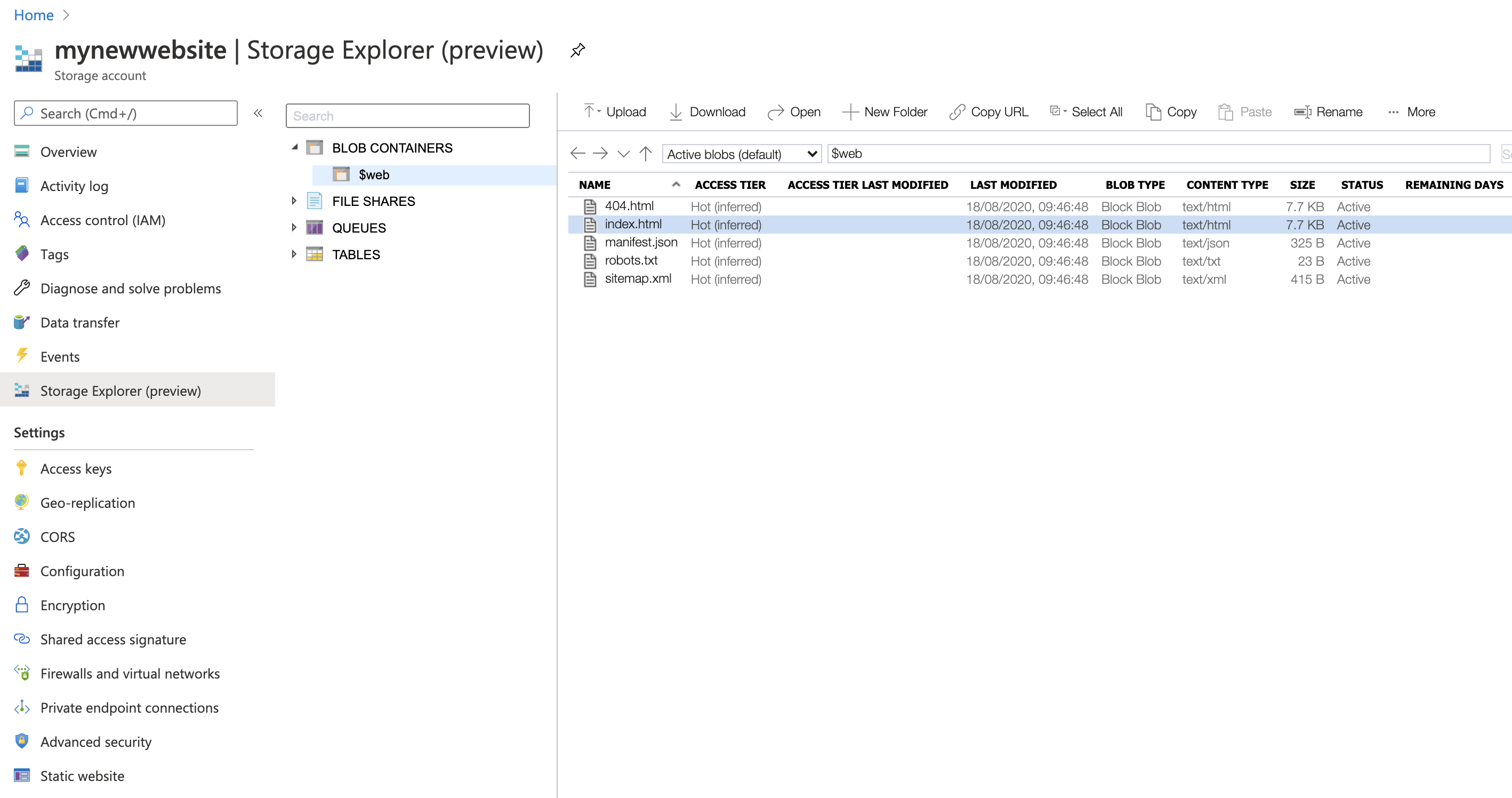Open the selected index.html blob
This screenshot has width=1512, height=798.
[x=794, y=111]
